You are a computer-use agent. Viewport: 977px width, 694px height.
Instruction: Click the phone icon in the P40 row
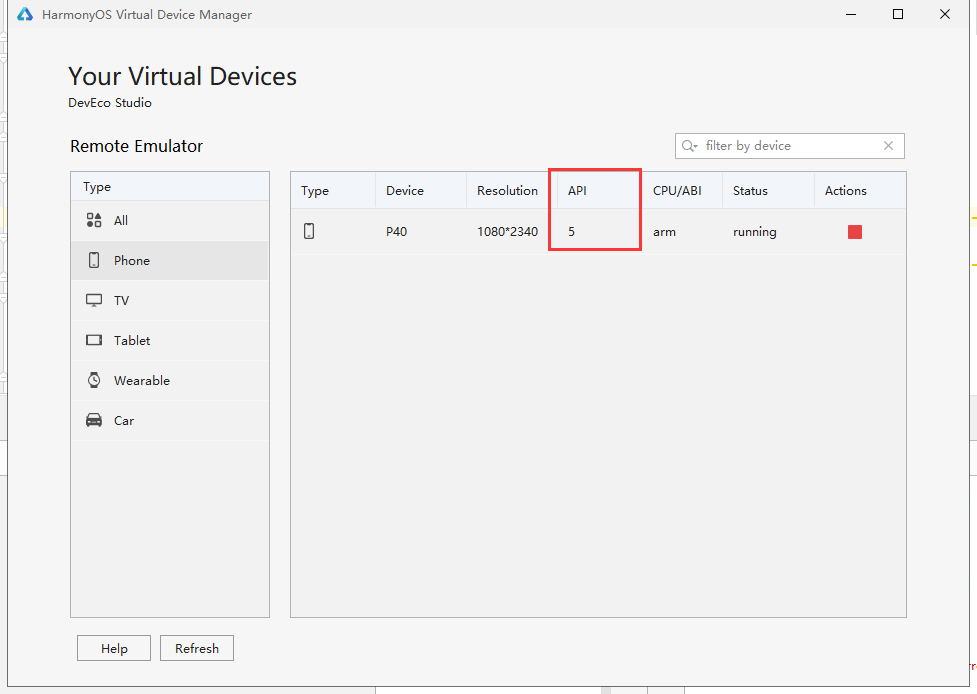(309, 231)
